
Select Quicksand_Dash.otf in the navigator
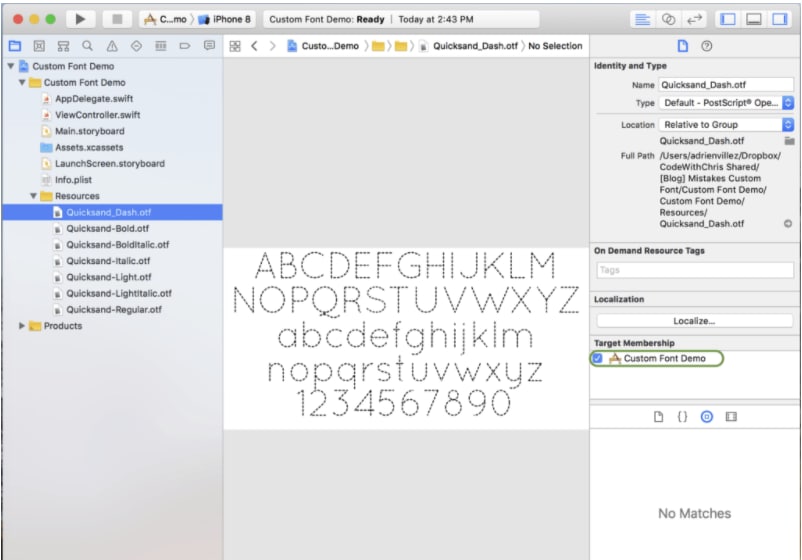click(x=112, y=212)
